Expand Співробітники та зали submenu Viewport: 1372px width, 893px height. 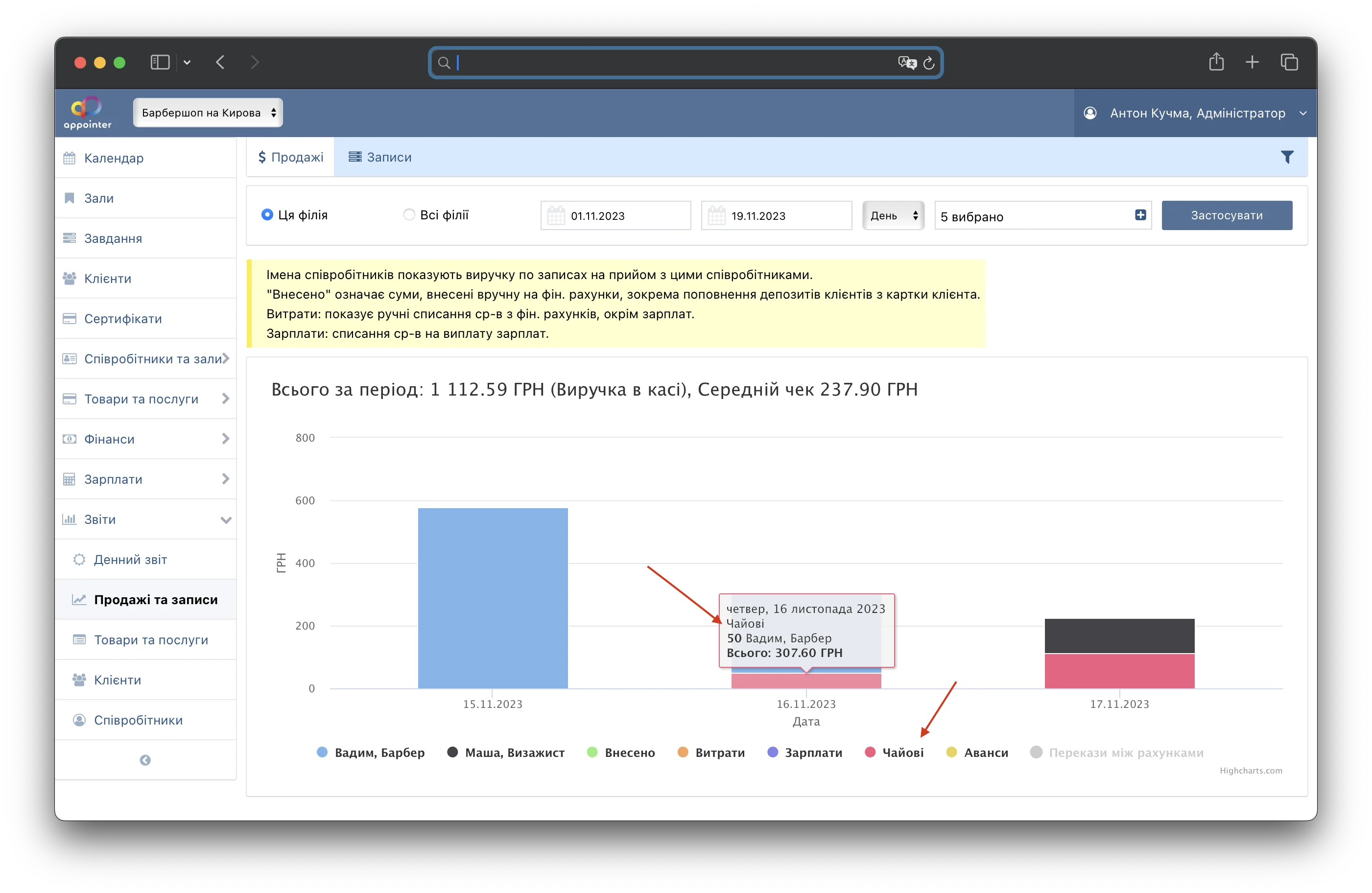[x=145, y=358]
